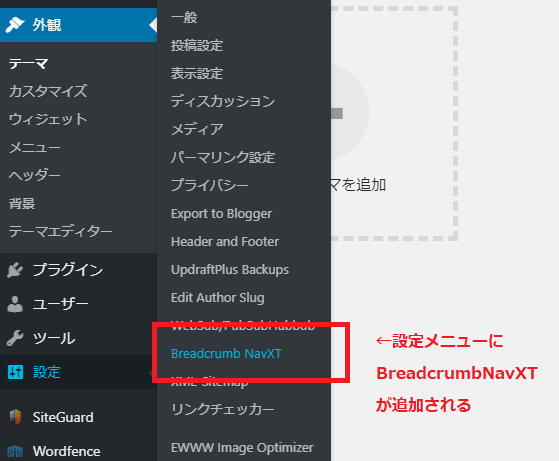
Task: Click the wrench icon for ツール
Action: (15, 338)
